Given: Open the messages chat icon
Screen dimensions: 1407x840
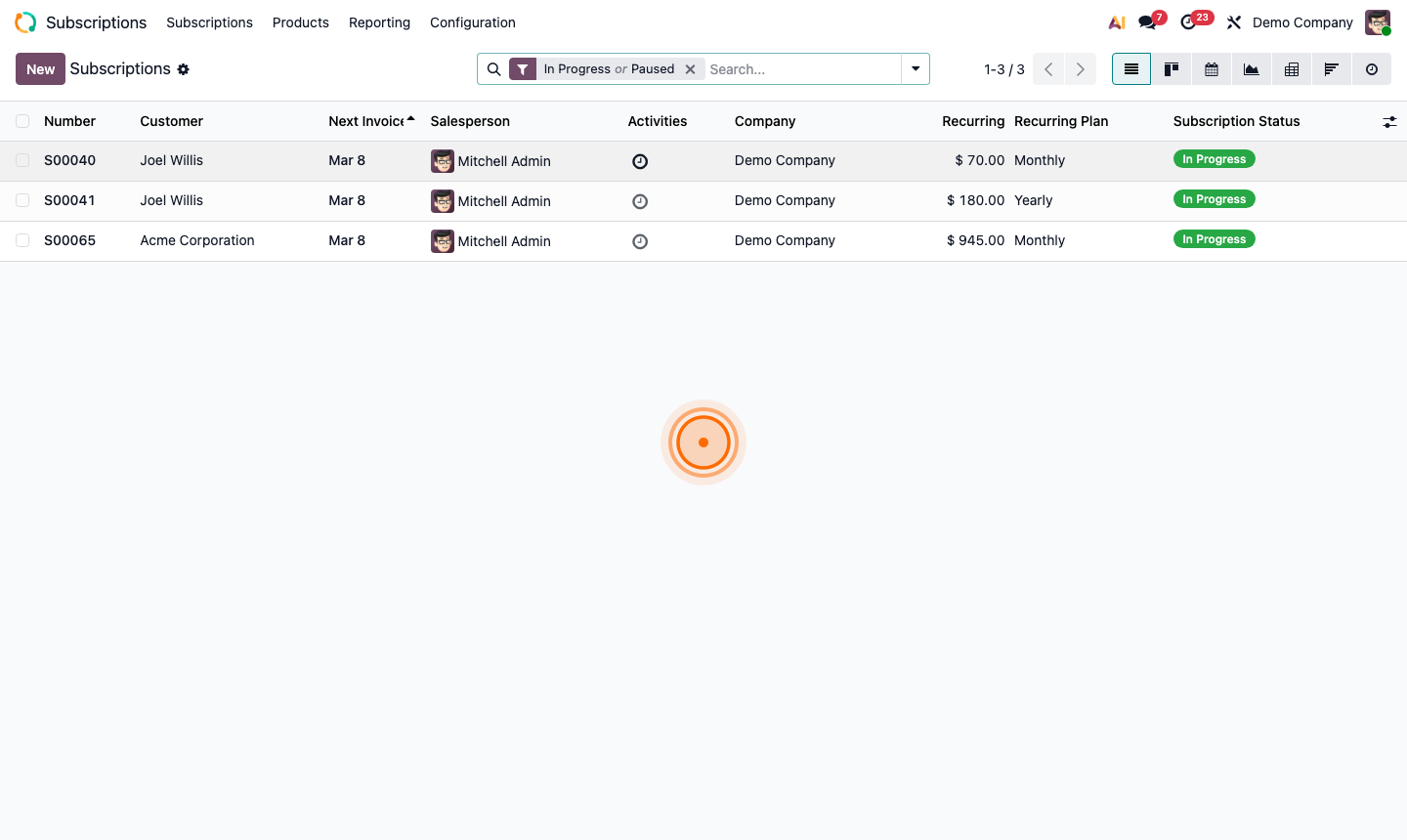Looking at the screenshot, I should 1148,22.
